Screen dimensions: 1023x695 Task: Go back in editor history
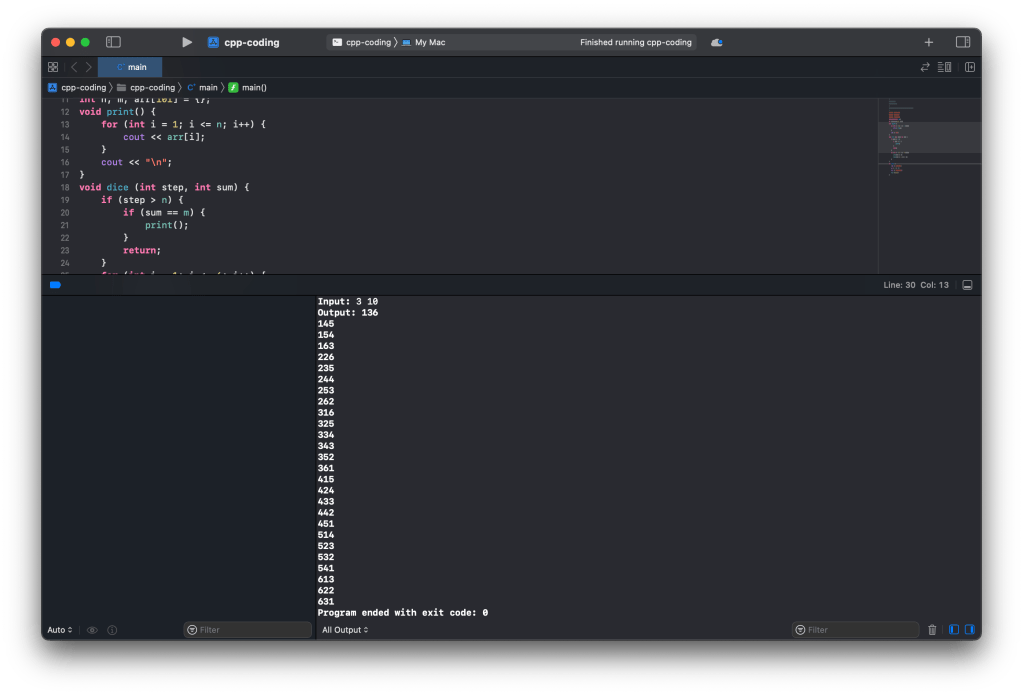73,67
